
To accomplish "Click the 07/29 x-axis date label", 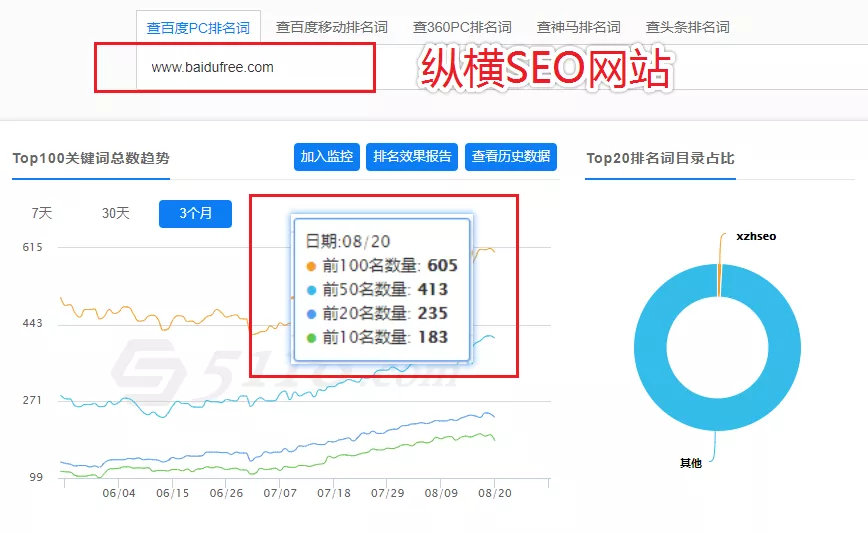I will 388,493.
